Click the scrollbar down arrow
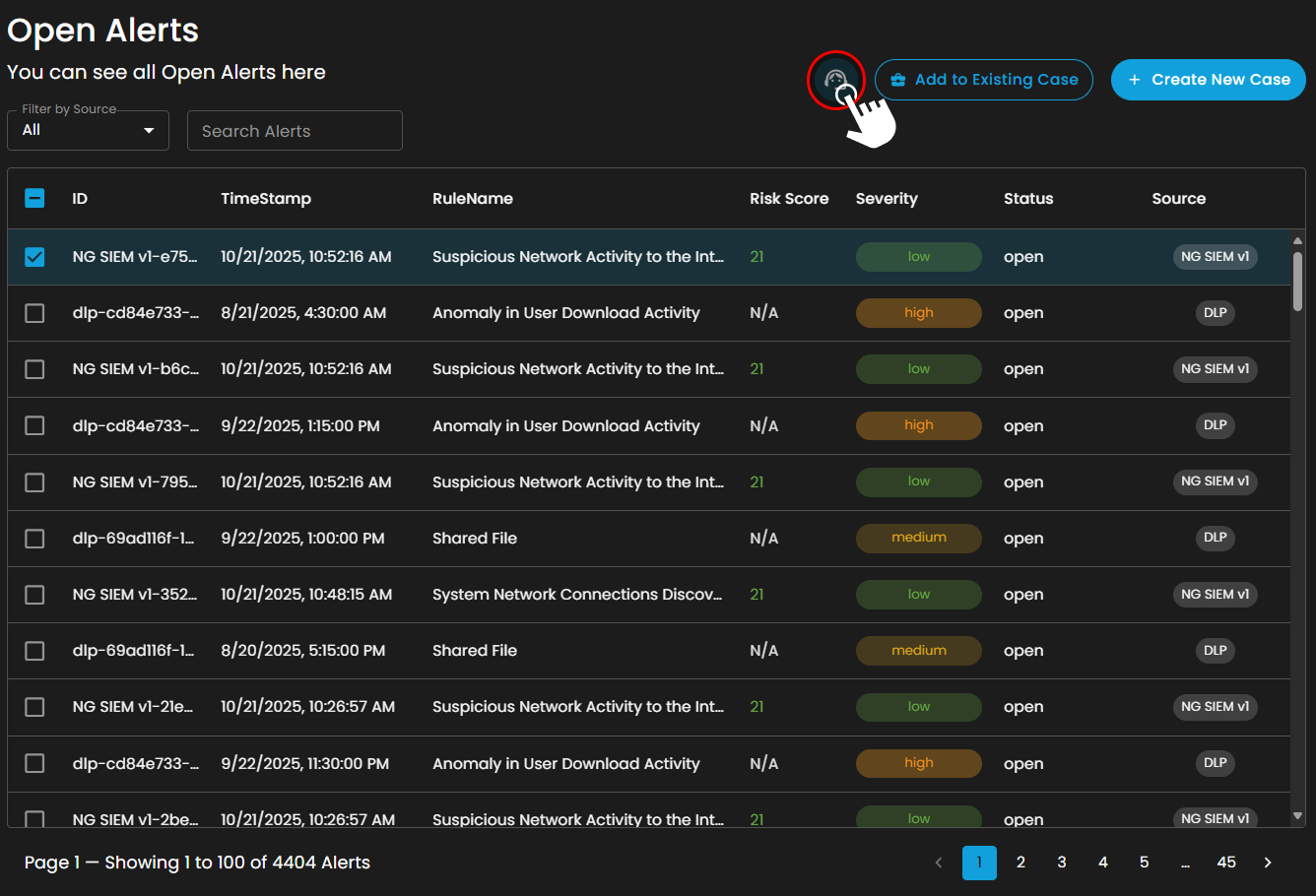Viewport: 1316px width, 896px height. (x=1297, y=816)
